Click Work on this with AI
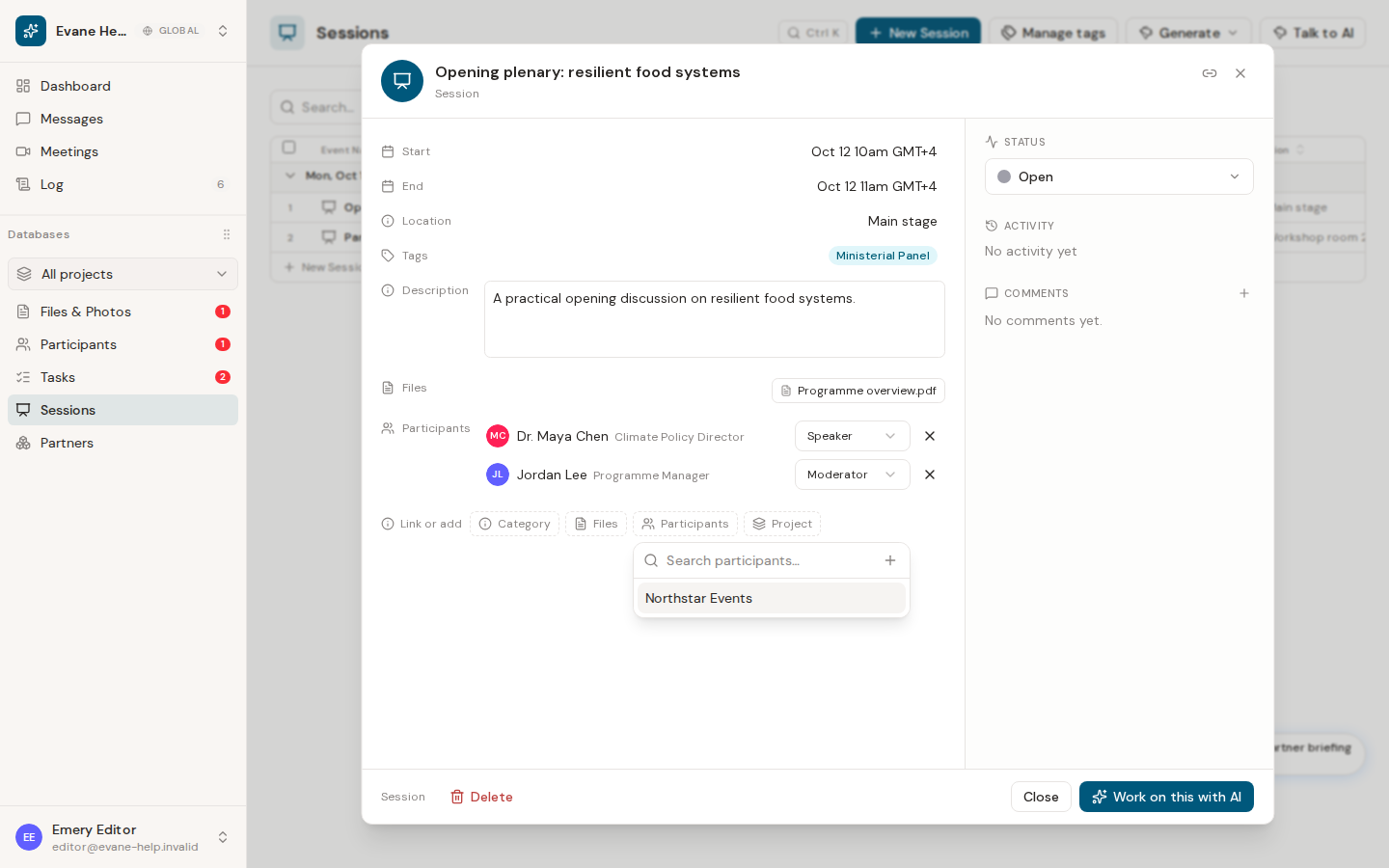 1166,797
